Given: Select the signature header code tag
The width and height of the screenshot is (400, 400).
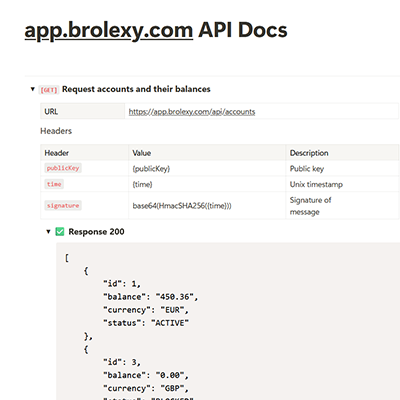Looking at the screenshot, I should [63, 205].
